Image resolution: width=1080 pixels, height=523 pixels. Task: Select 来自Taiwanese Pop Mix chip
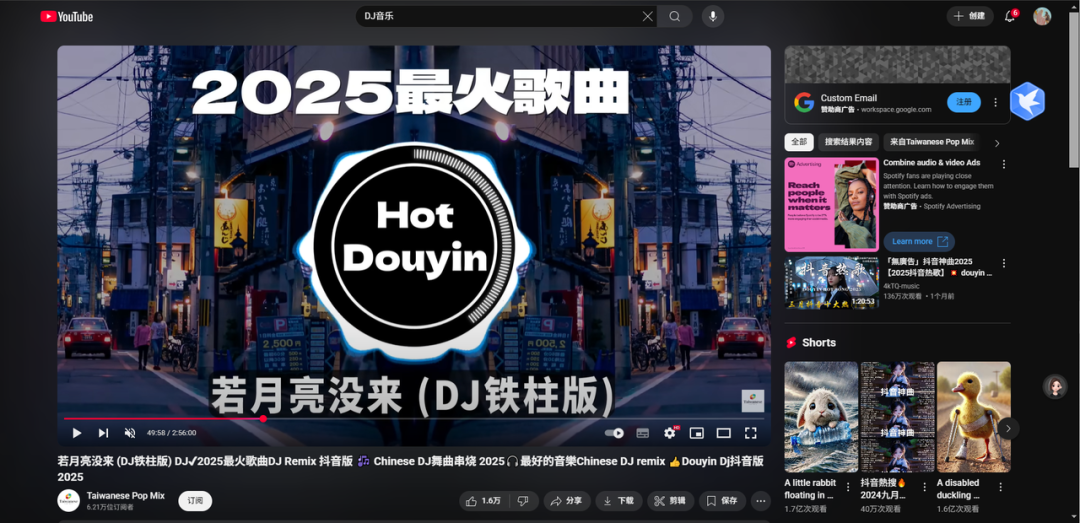[x=932, y=142]
